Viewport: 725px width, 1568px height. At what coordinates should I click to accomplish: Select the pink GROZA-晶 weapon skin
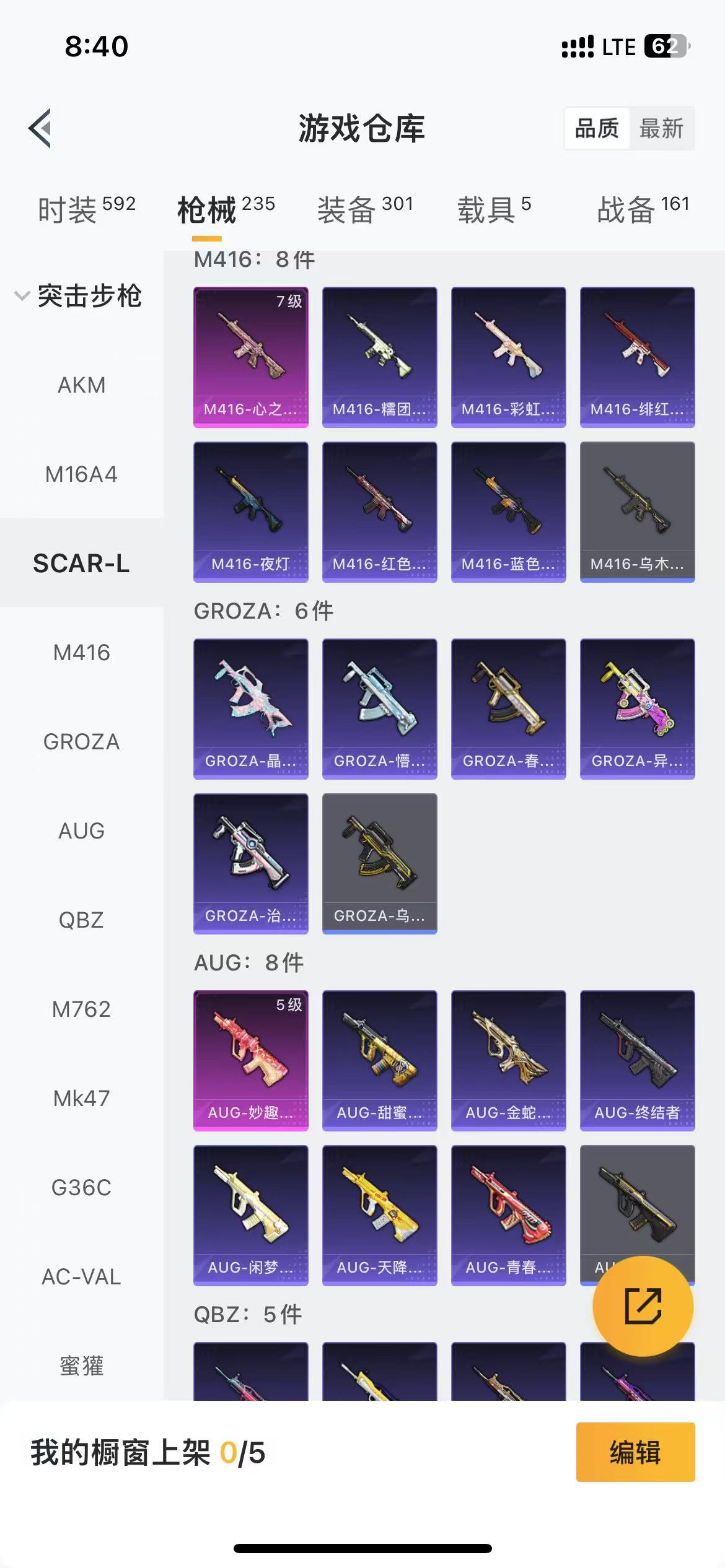coord(251,708)
